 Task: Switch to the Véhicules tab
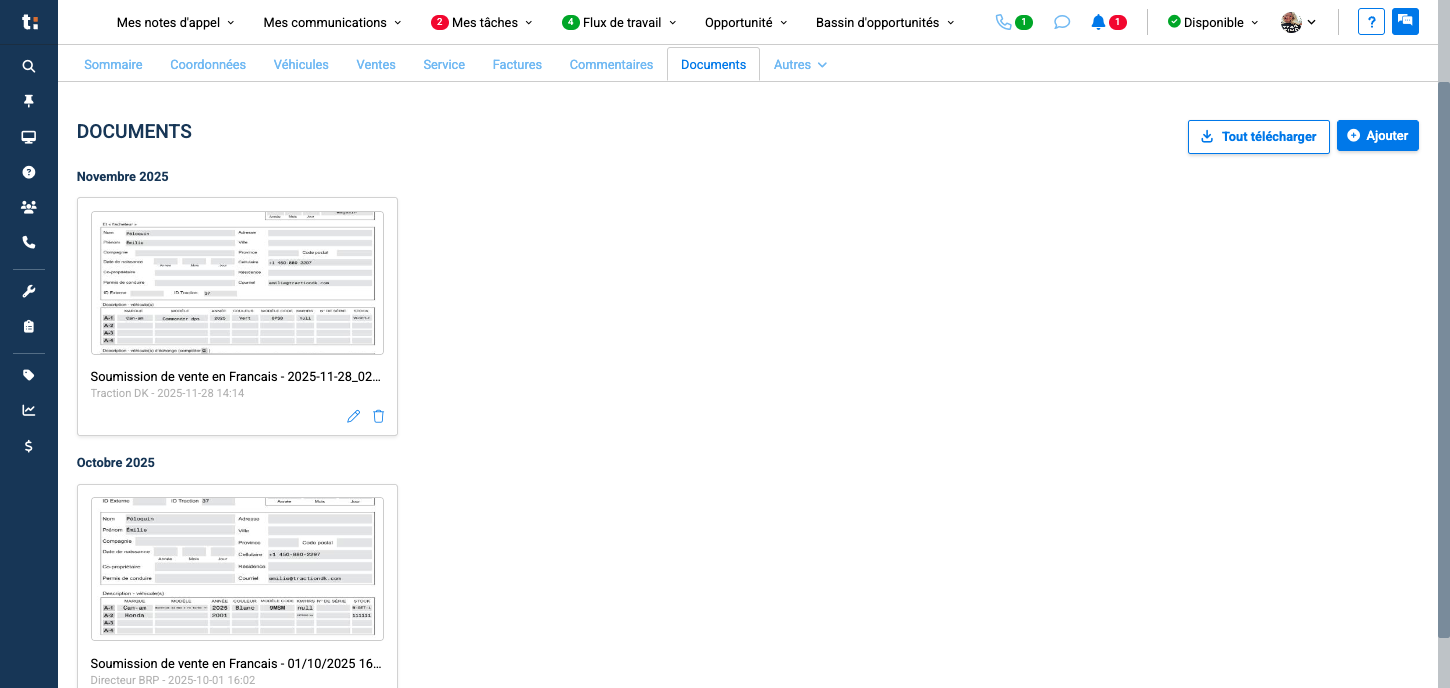point(301,65)
